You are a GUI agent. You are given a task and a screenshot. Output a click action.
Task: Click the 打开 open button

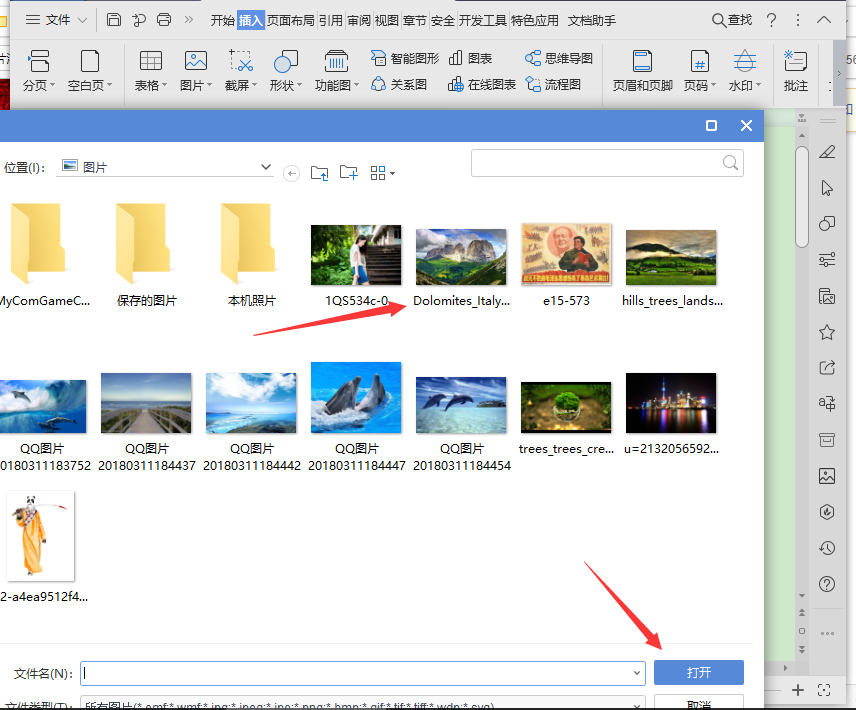click(x=699, y=672)
